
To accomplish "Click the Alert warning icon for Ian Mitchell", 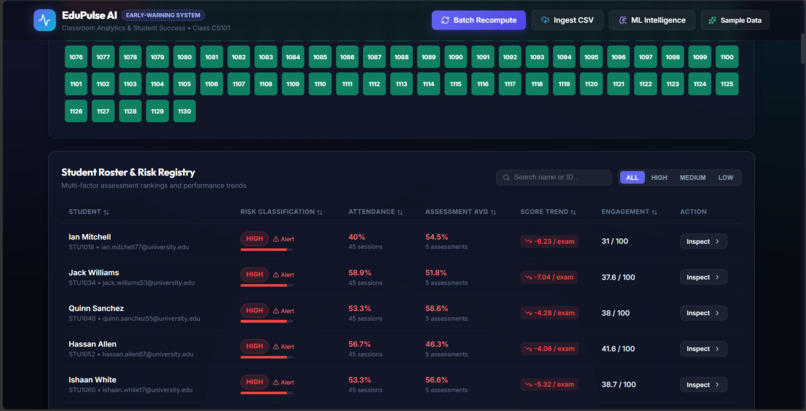I will click(276, 239).
